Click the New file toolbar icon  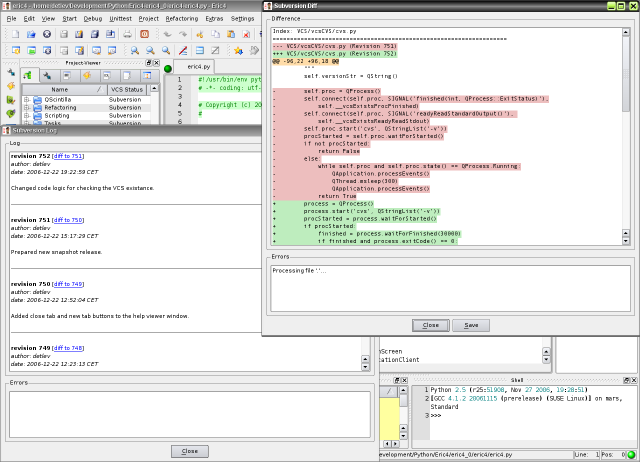tap(16, 34)
